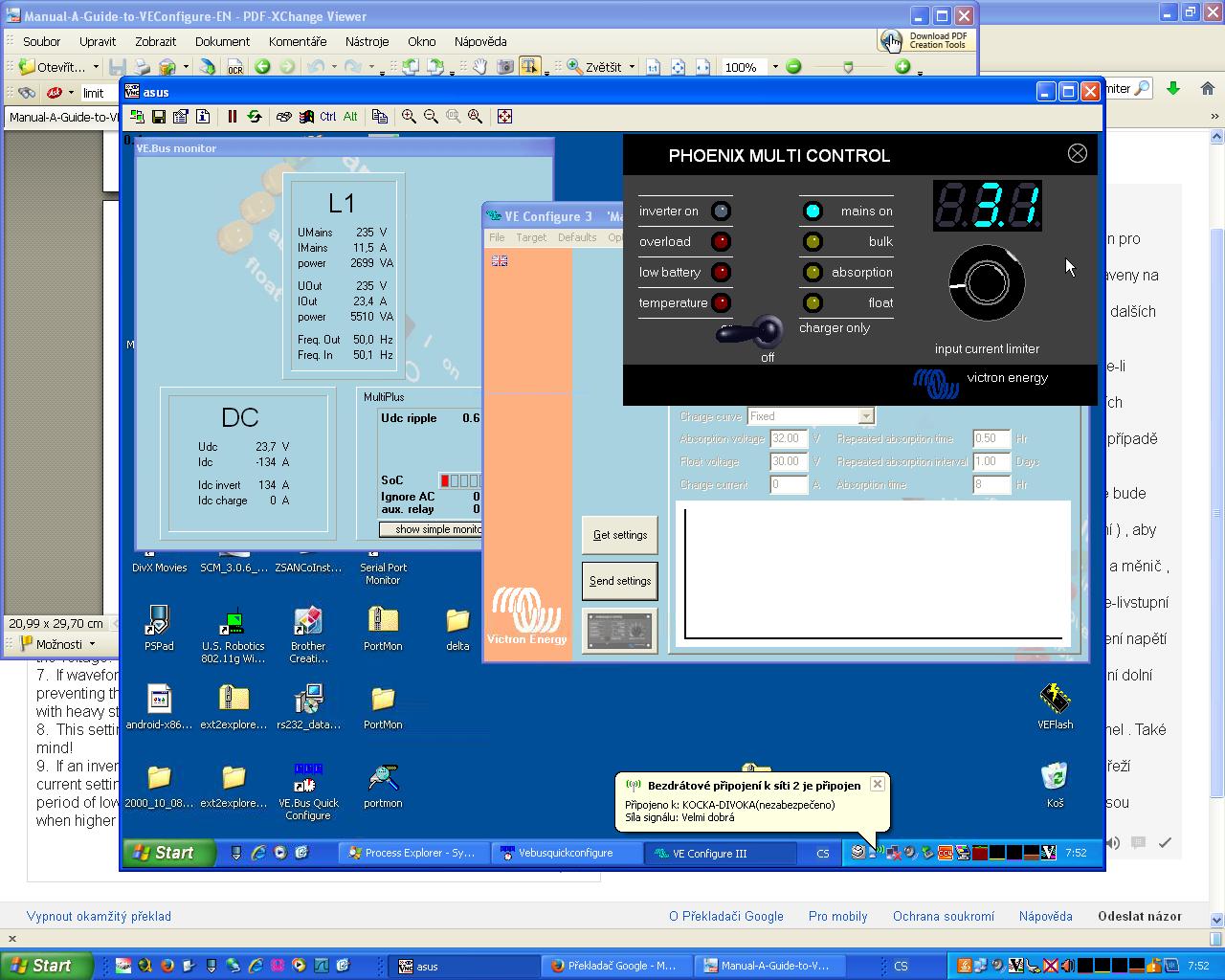The image size is (1225, 980).
Task: Click the VNC pause icon in asus toolbar
Action: point(232,117)
